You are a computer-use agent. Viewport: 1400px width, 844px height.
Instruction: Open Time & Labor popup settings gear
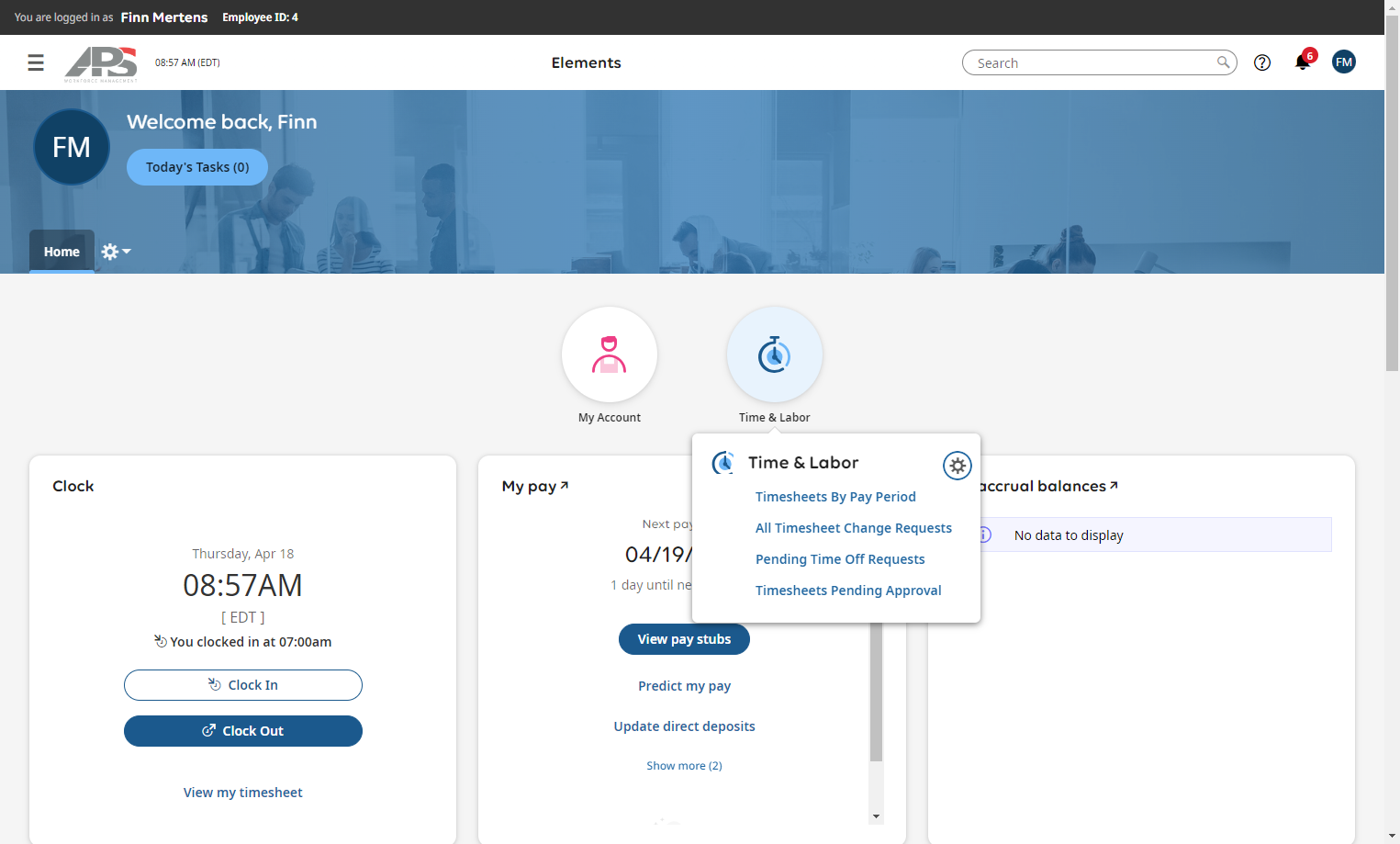click(x=958, y=466)
